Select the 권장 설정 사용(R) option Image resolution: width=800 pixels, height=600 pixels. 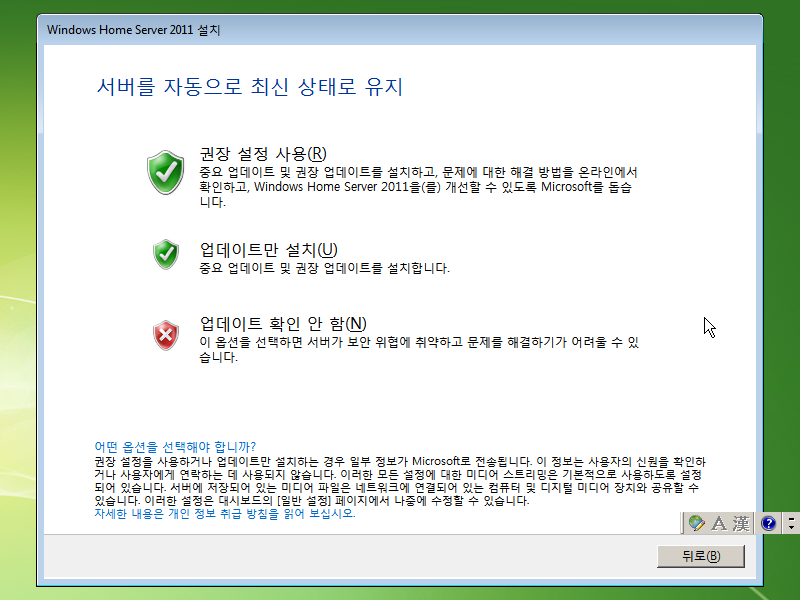point(263,154)
